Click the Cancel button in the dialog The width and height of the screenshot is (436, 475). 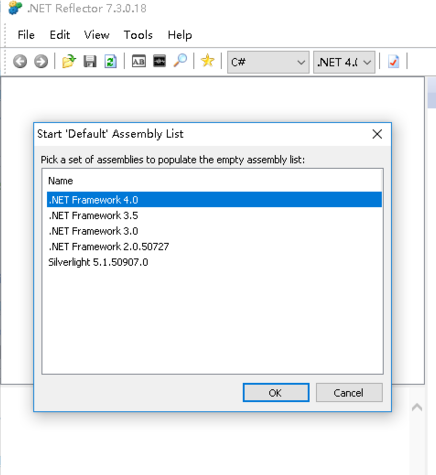pyautogui.click(x=349, y=393)
